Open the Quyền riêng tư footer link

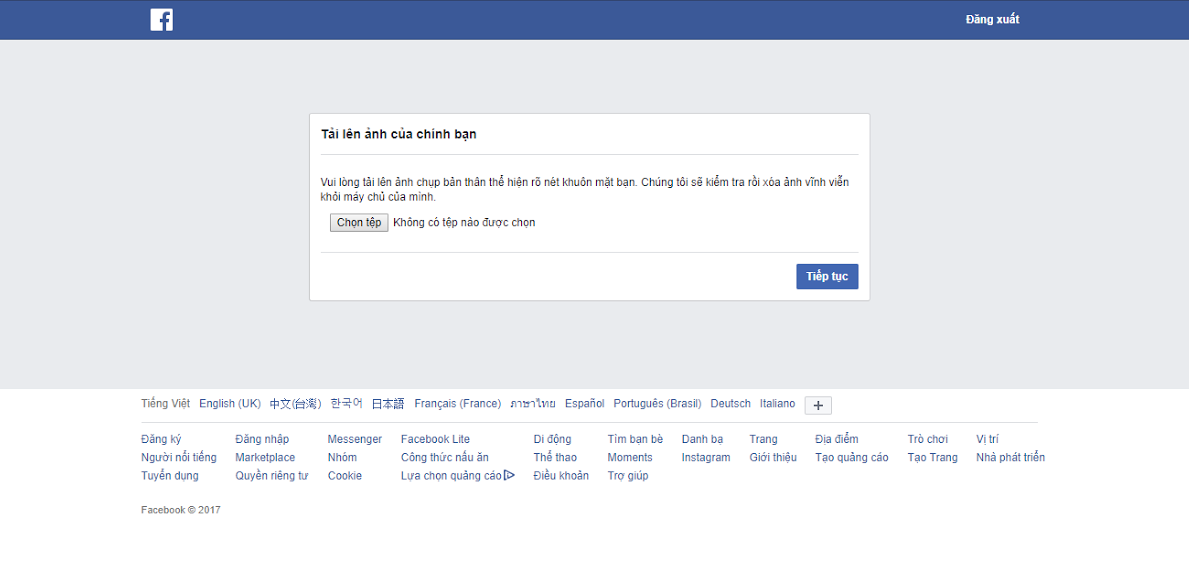tap(271, 476)
